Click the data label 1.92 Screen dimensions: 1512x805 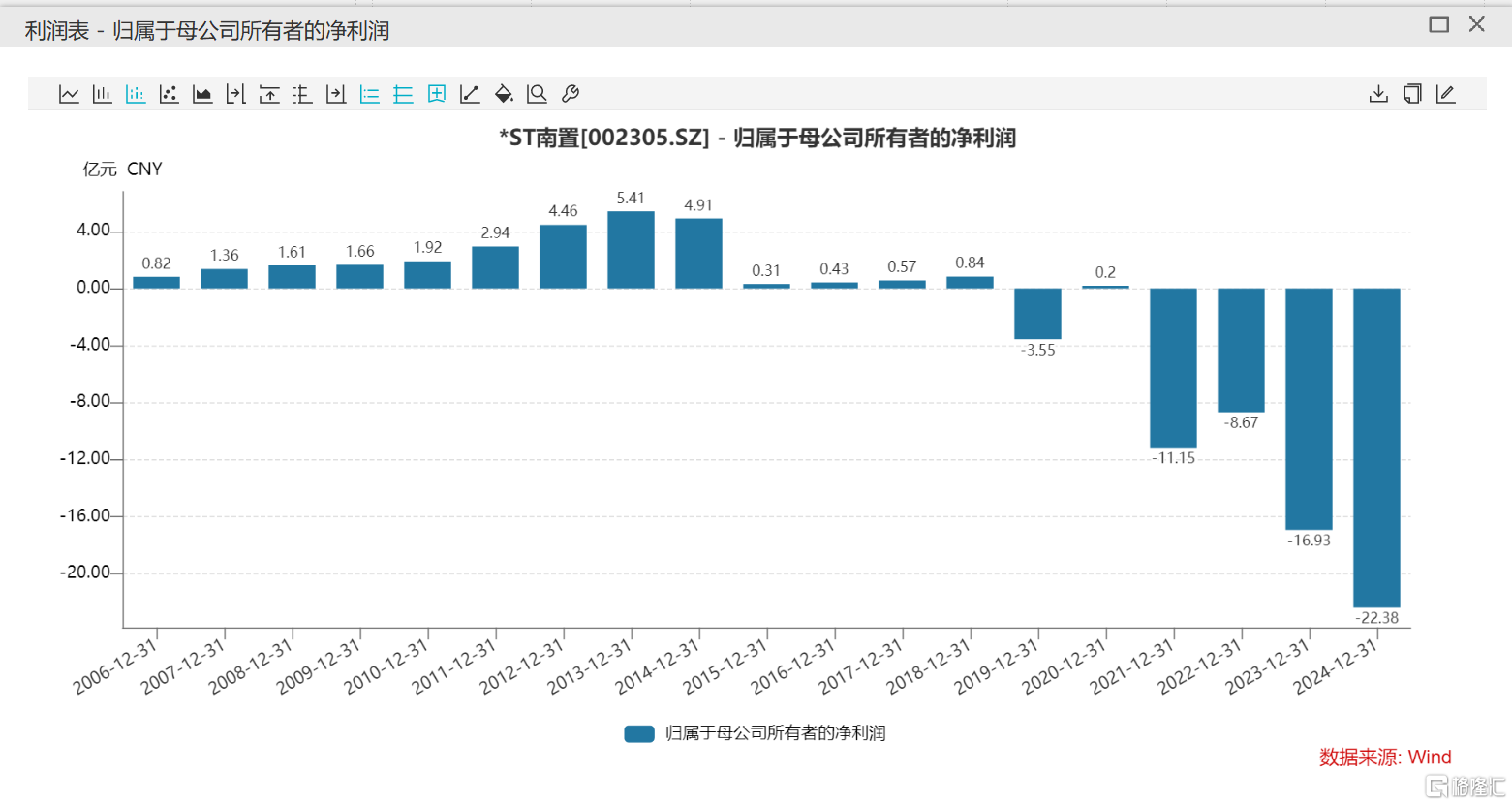[427, 248]
